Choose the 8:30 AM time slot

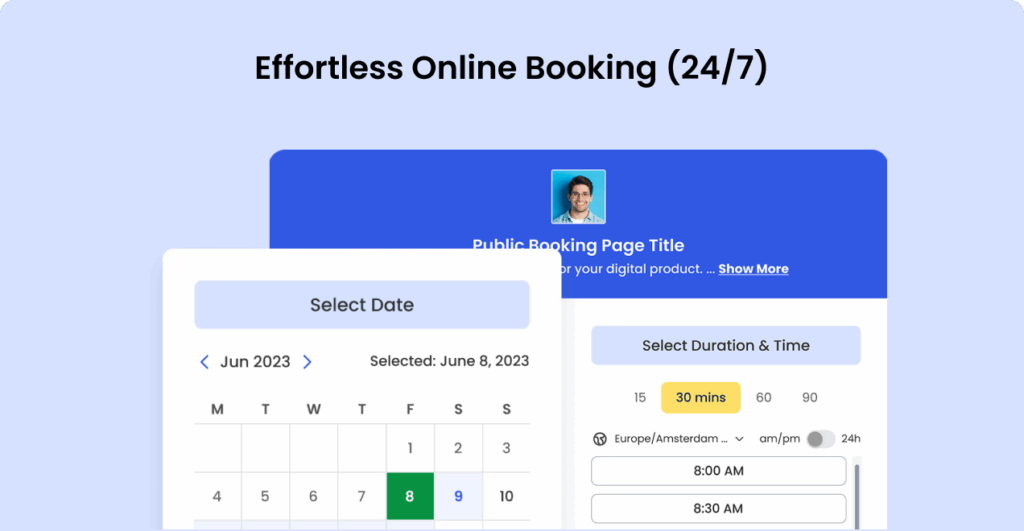coord(718,509)
